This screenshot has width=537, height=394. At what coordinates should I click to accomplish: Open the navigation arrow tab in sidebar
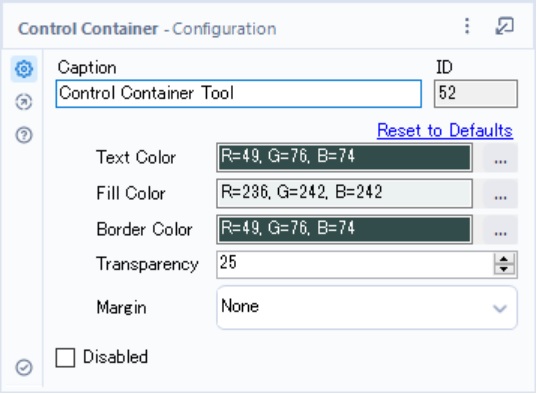click(24, 102)
